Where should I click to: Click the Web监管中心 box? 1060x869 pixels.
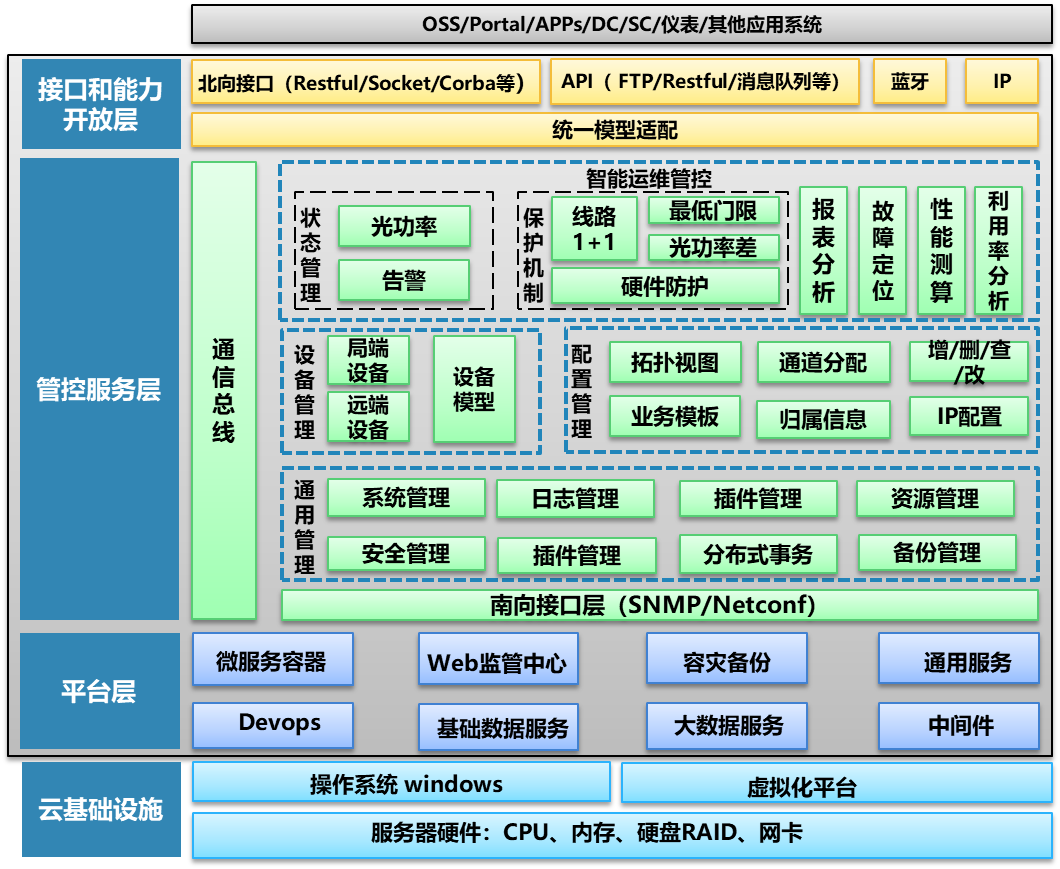point(497,662)
